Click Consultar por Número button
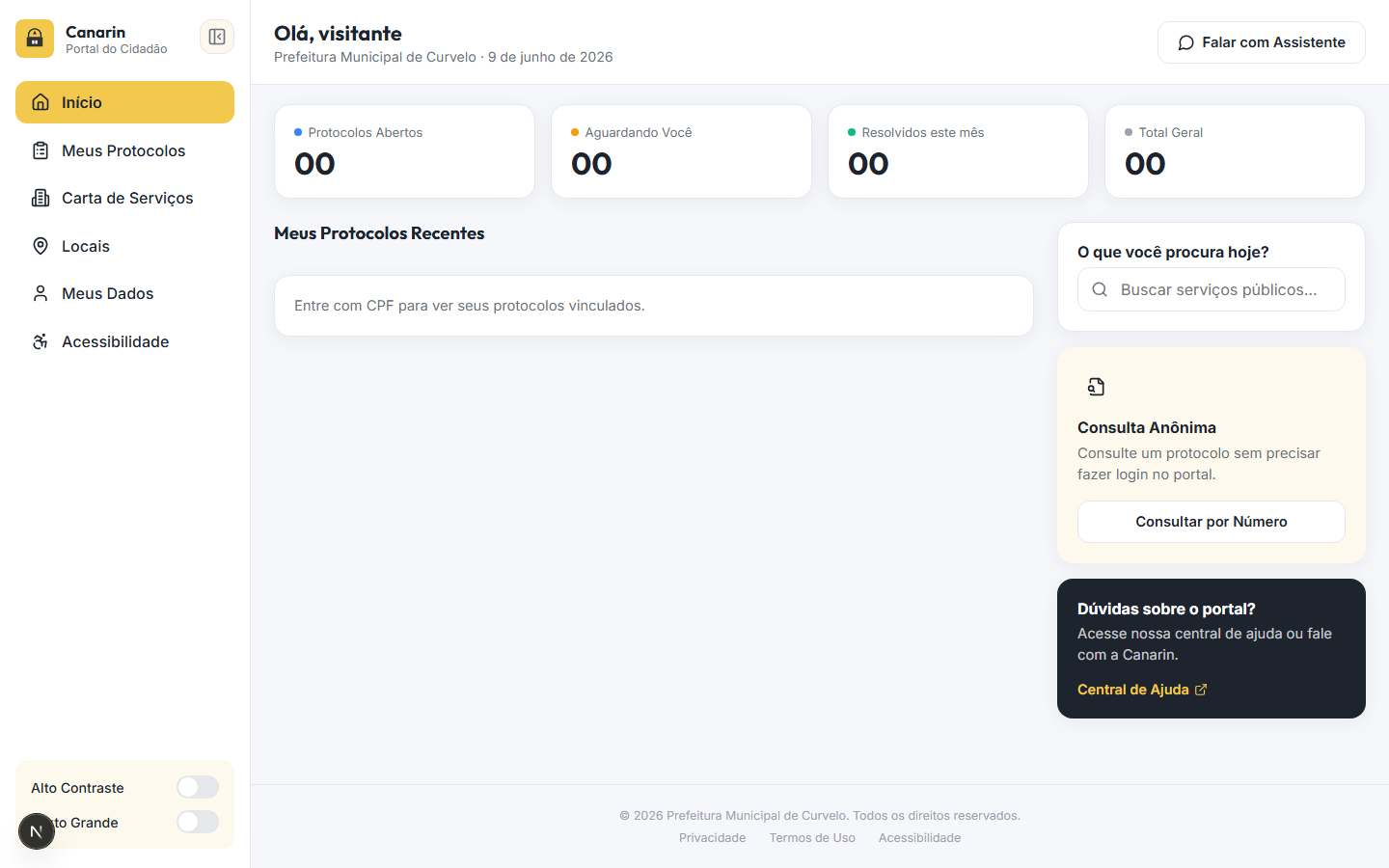 coord(1212,522)
